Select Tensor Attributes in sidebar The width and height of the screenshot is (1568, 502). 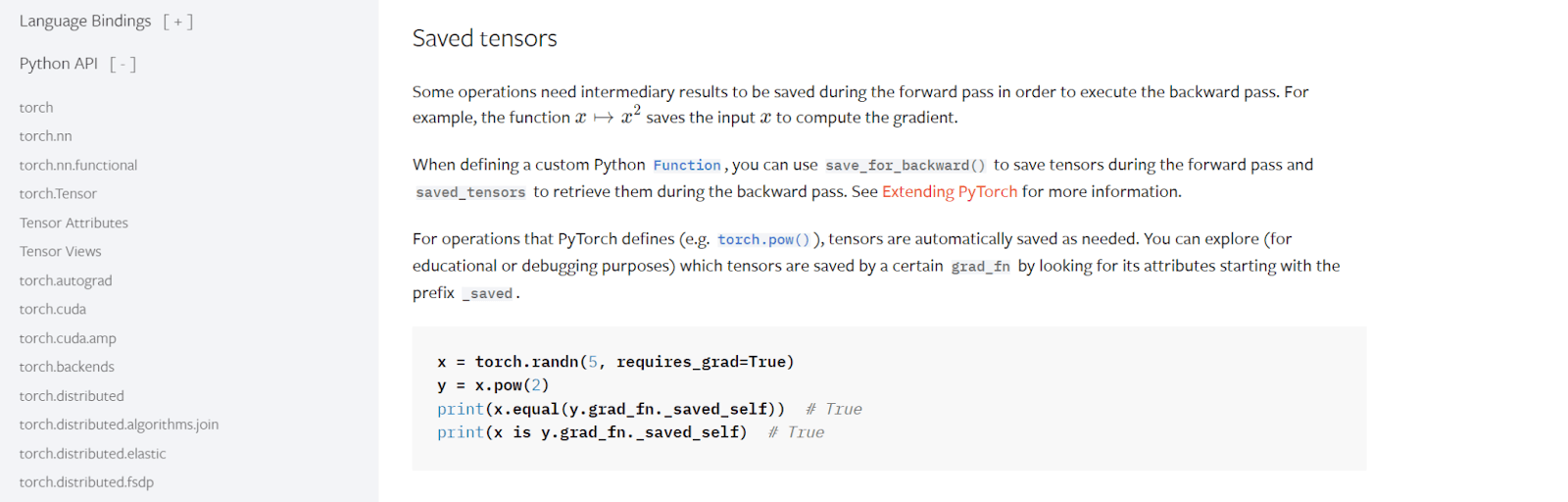[73, 224]
